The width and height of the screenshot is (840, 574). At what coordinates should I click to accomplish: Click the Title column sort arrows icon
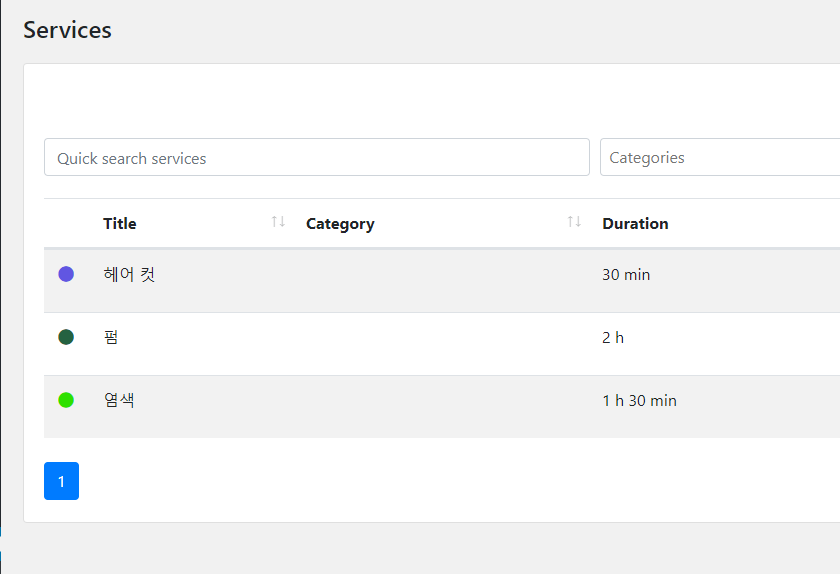[x=278, y=222]
